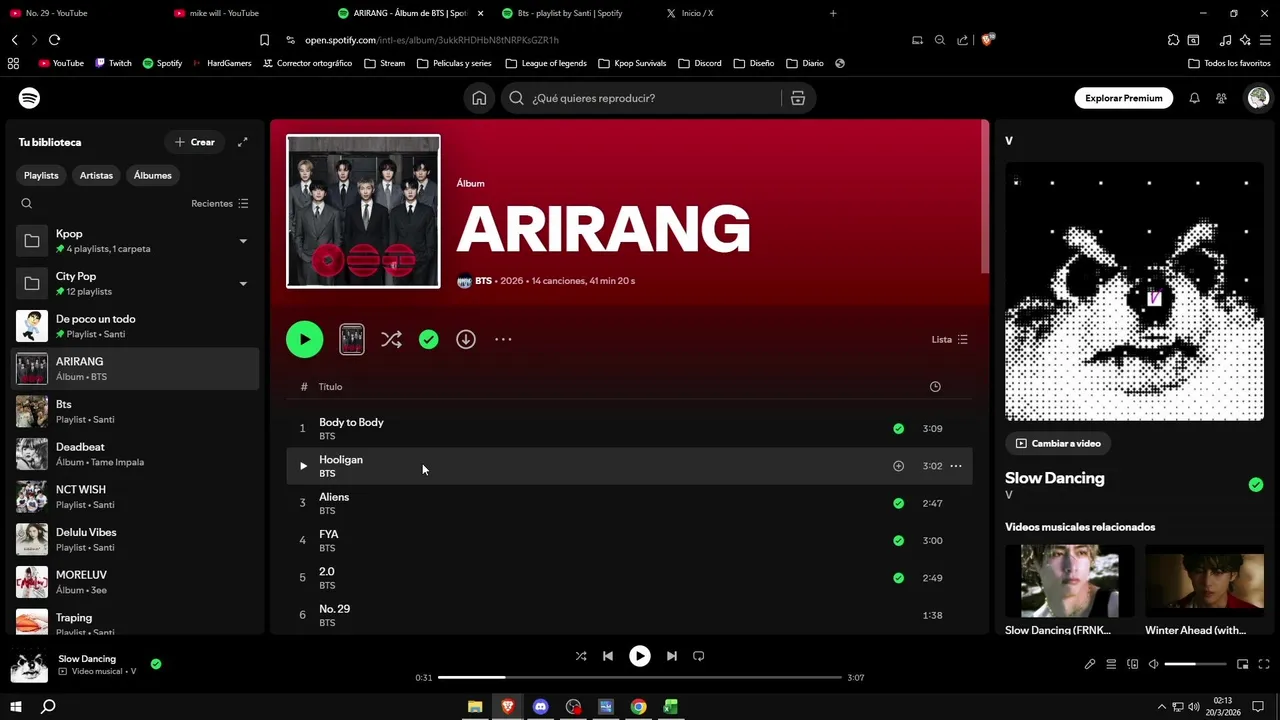Click Cambiar a video button
The image size is (1280, 720).
click(x=1058, y=443)
